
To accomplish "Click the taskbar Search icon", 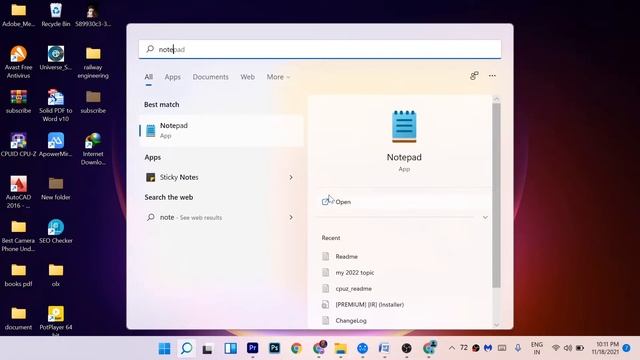I will tap(187, 348).
